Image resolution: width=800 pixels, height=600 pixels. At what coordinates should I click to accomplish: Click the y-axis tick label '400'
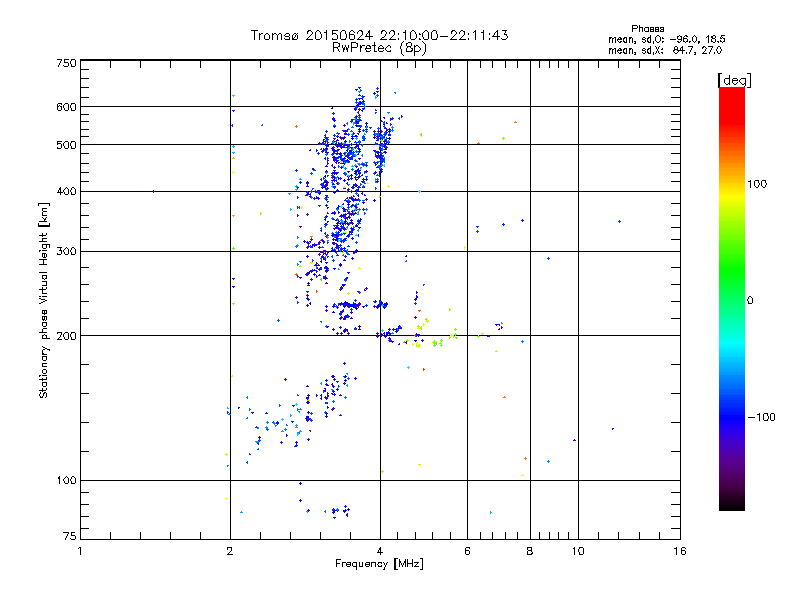tap(66, 191)
